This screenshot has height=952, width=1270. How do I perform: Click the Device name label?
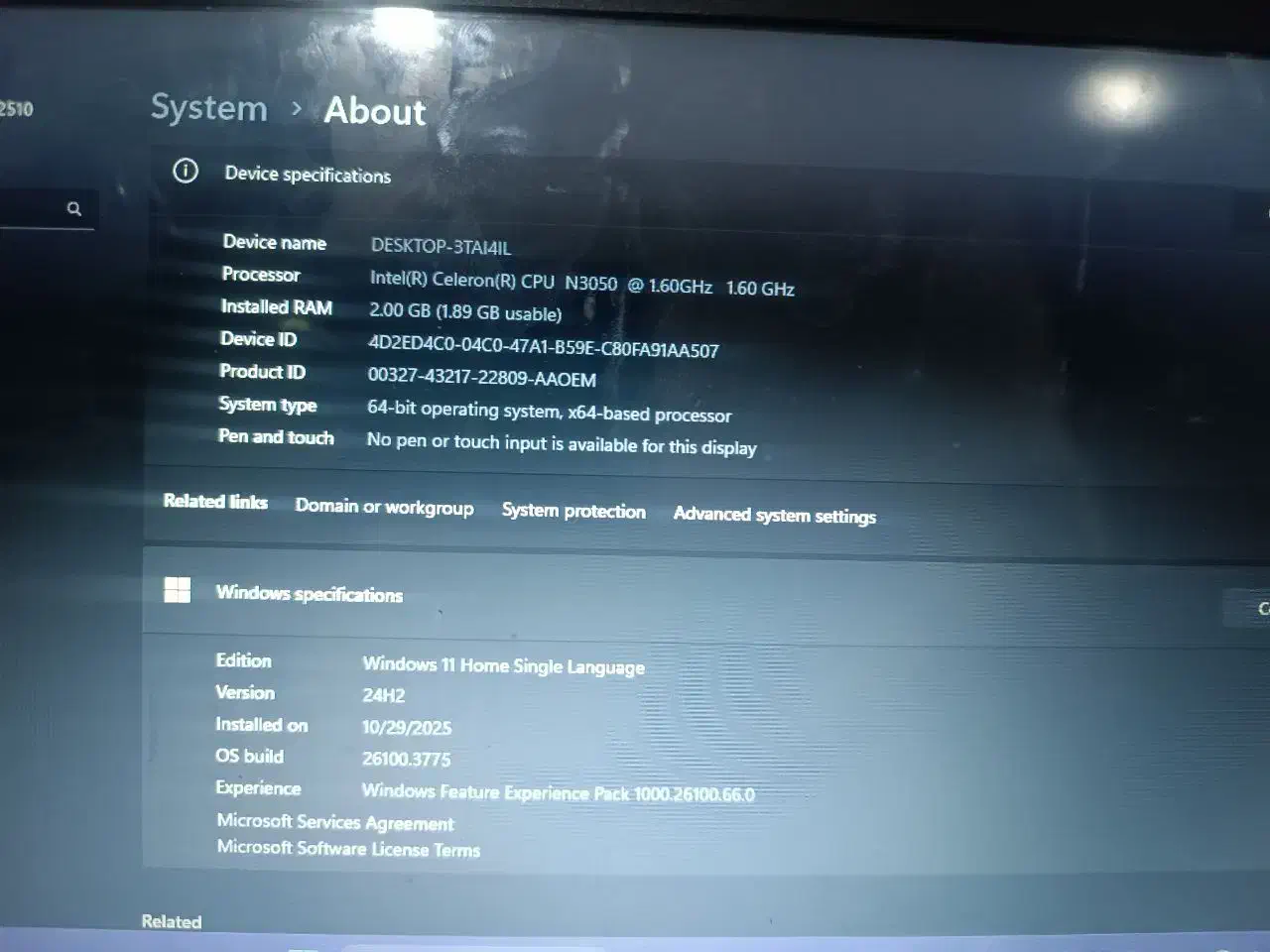(275, 242)
